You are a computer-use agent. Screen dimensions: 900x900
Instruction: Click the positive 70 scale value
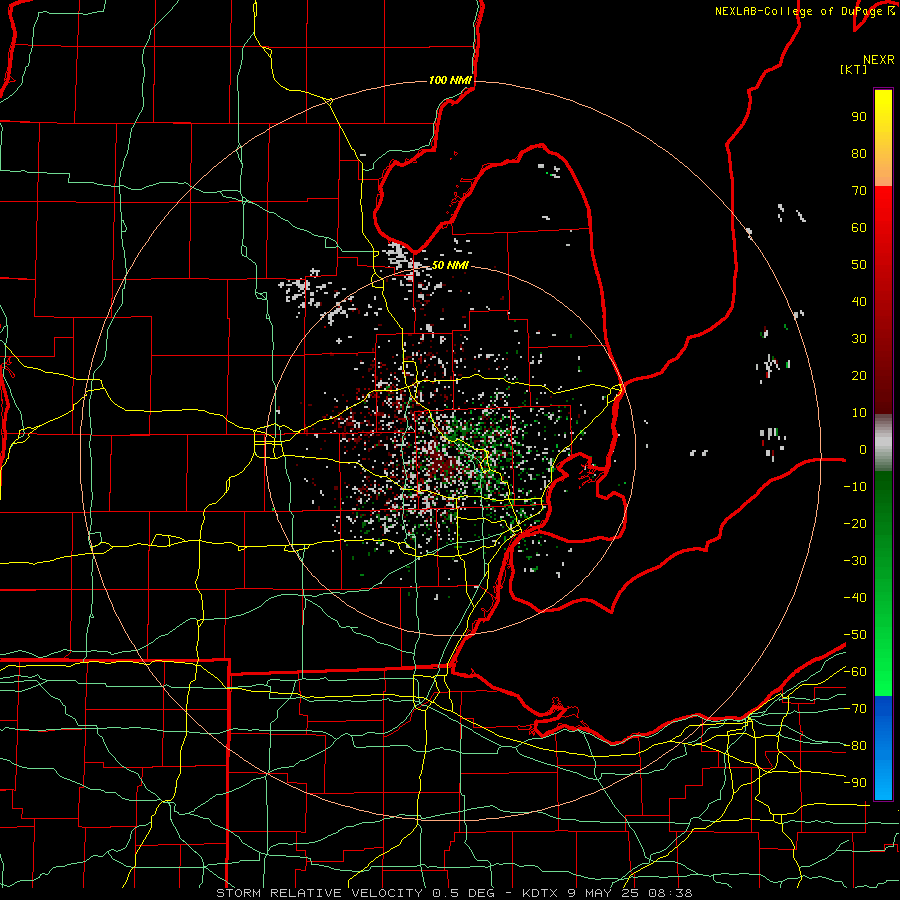(859, 191)
